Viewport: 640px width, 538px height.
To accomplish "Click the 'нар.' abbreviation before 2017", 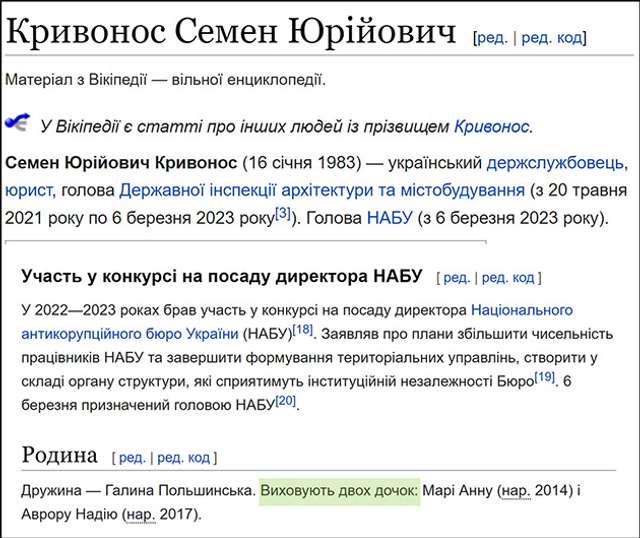I will (140, 515).
